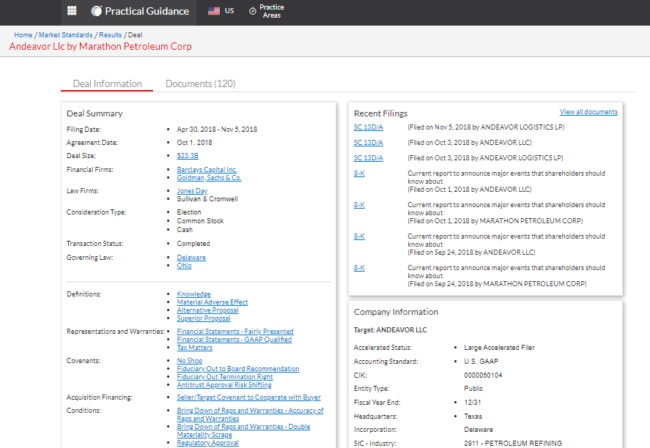Go to Home breadcrumb
650x448 pixels.
point(23,35)
